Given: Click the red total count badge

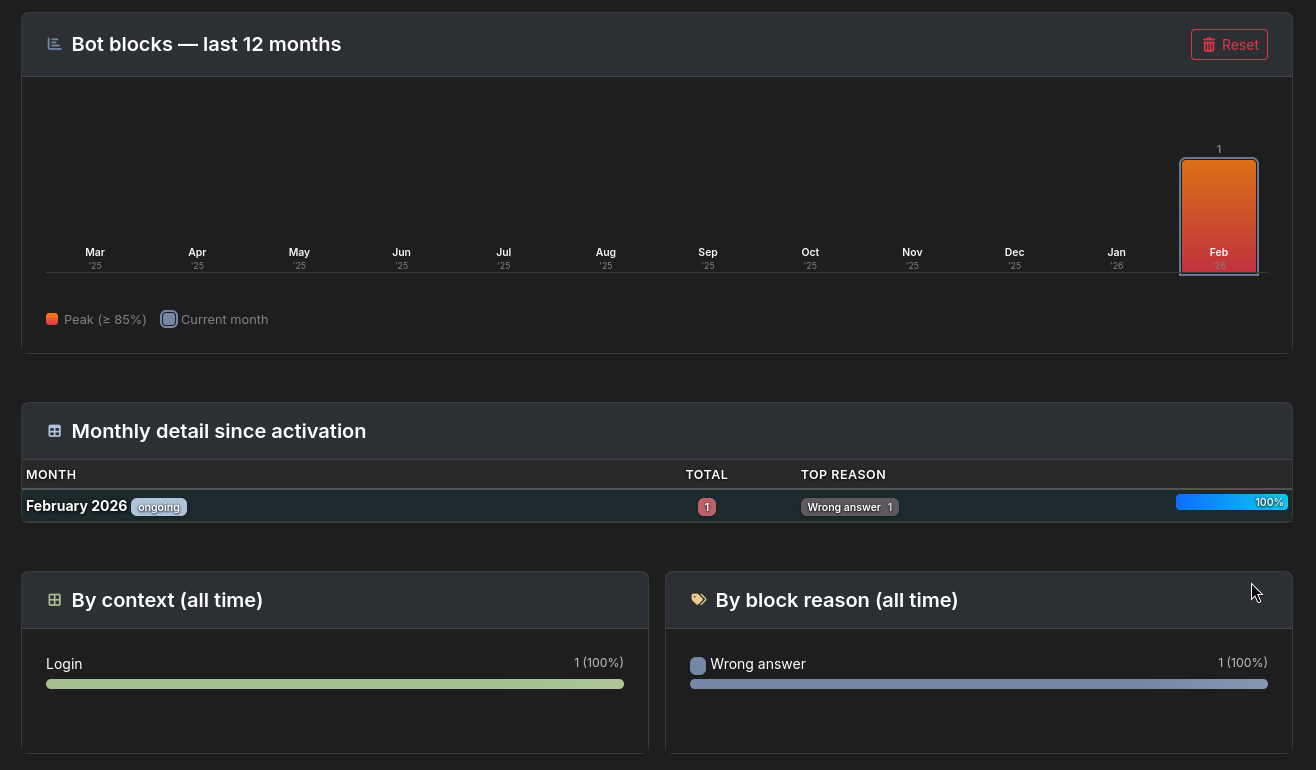Looking at the screenshot, I should (706, 507).
